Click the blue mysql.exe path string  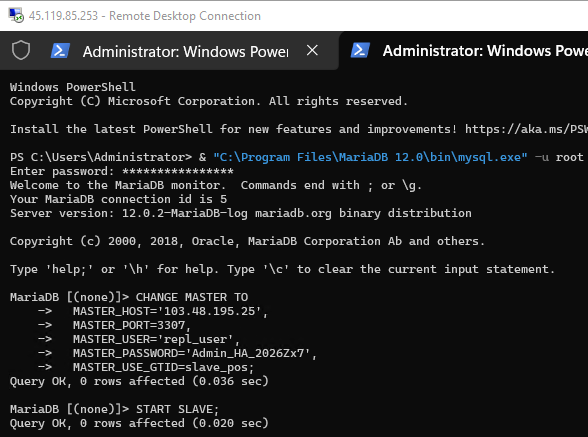(x=370, y=157)
